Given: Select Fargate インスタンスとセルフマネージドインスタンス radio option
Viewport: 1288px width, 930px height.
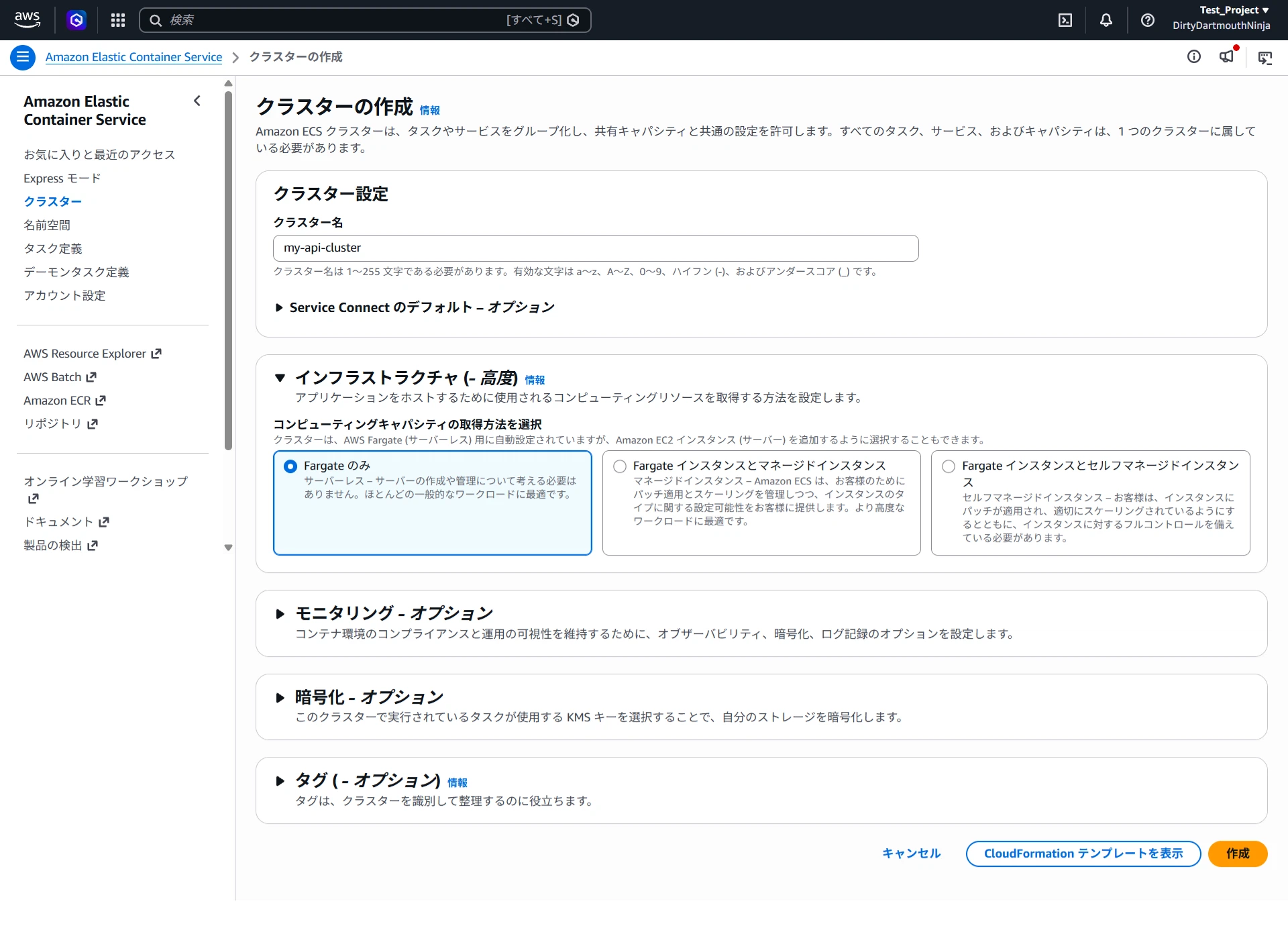Looking at the screenshot, I should (x=949, y=466).
